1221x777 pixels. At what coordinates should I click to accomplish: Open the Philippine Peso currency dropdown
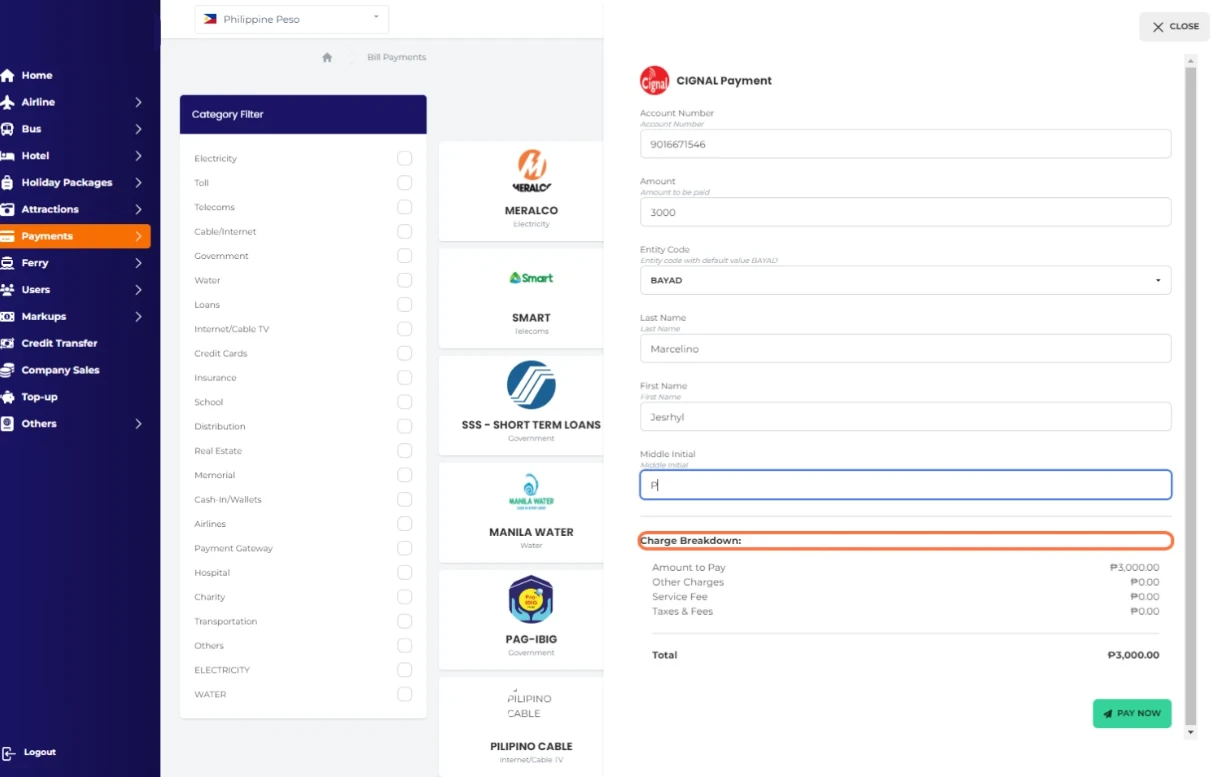(291, 19)
